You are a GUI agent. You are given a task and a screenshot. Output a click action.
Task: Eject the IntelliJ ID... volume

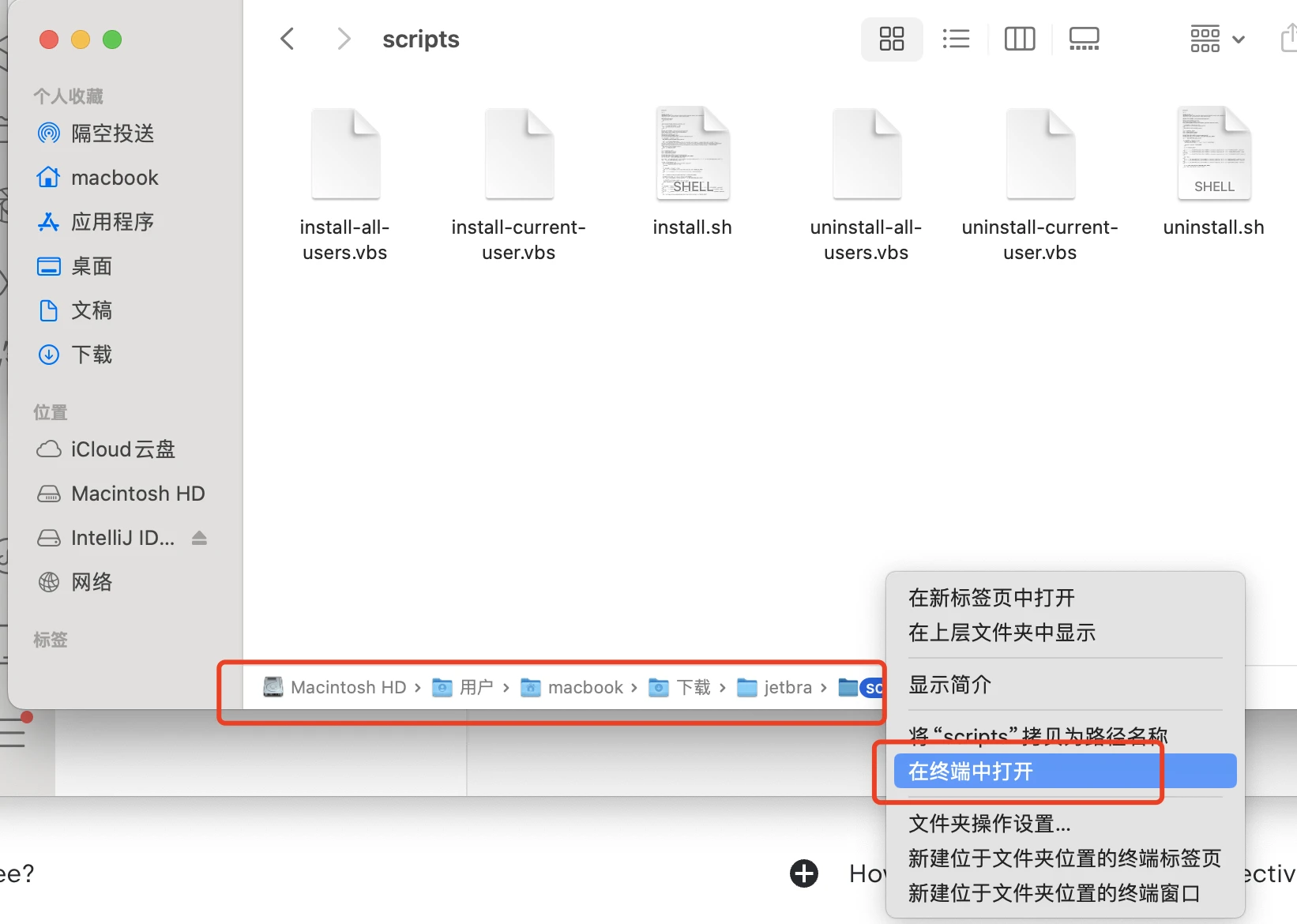[x=199, y=538]
